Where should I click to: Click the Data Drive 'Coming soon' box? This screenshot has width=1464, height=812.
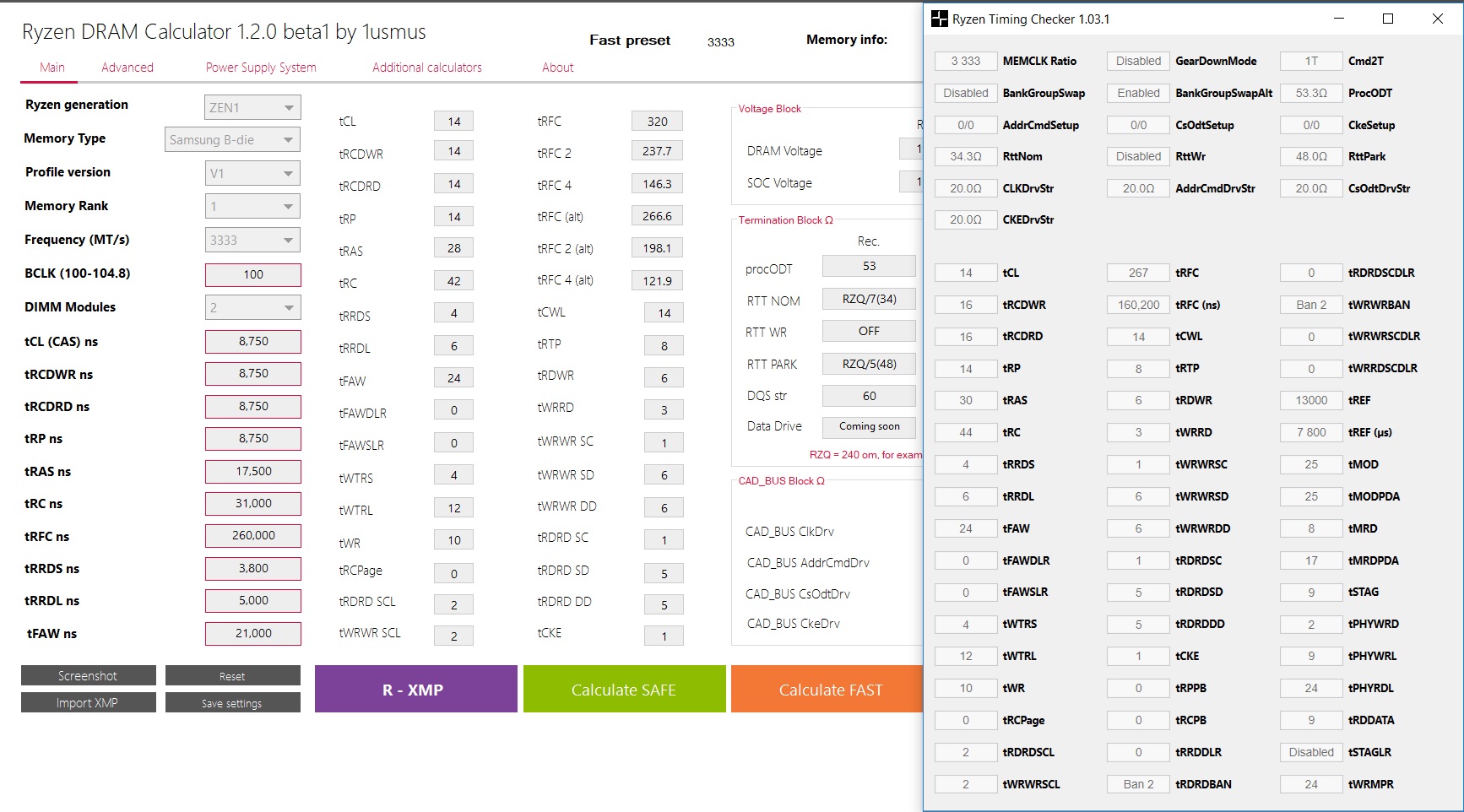(x=869, y=426)
